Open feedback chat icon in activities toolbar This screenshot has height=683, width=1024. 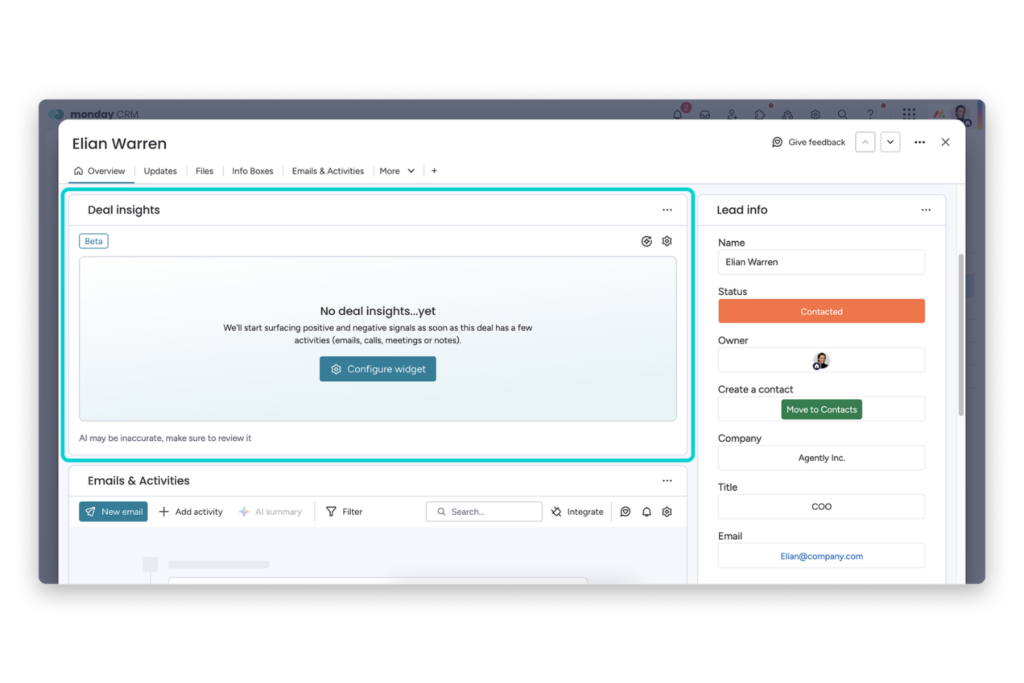pos(626,512)
